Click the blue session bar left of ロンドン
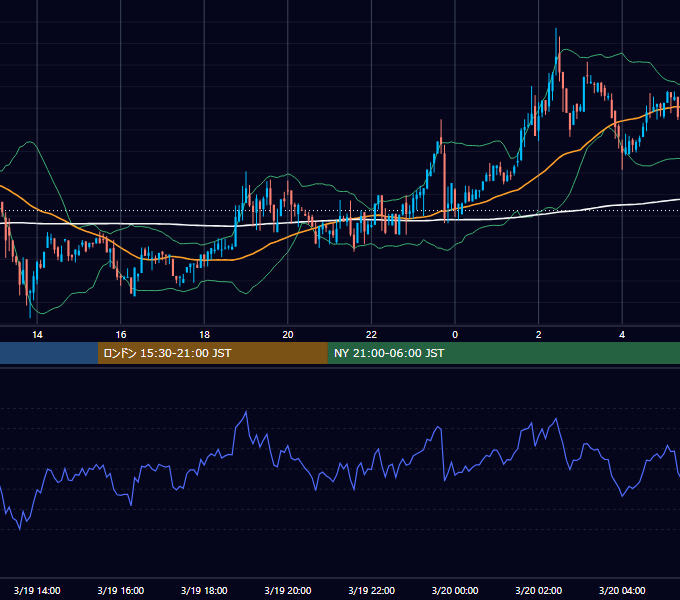This screenshot has height=600, width=680. click(49, 353)
